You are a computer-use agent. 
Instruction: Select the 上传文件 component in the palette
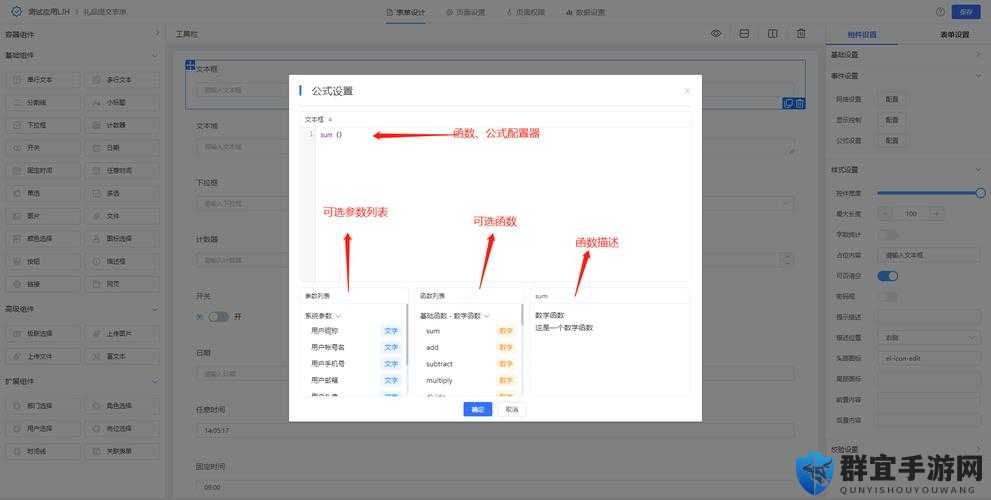pos(43,357)
